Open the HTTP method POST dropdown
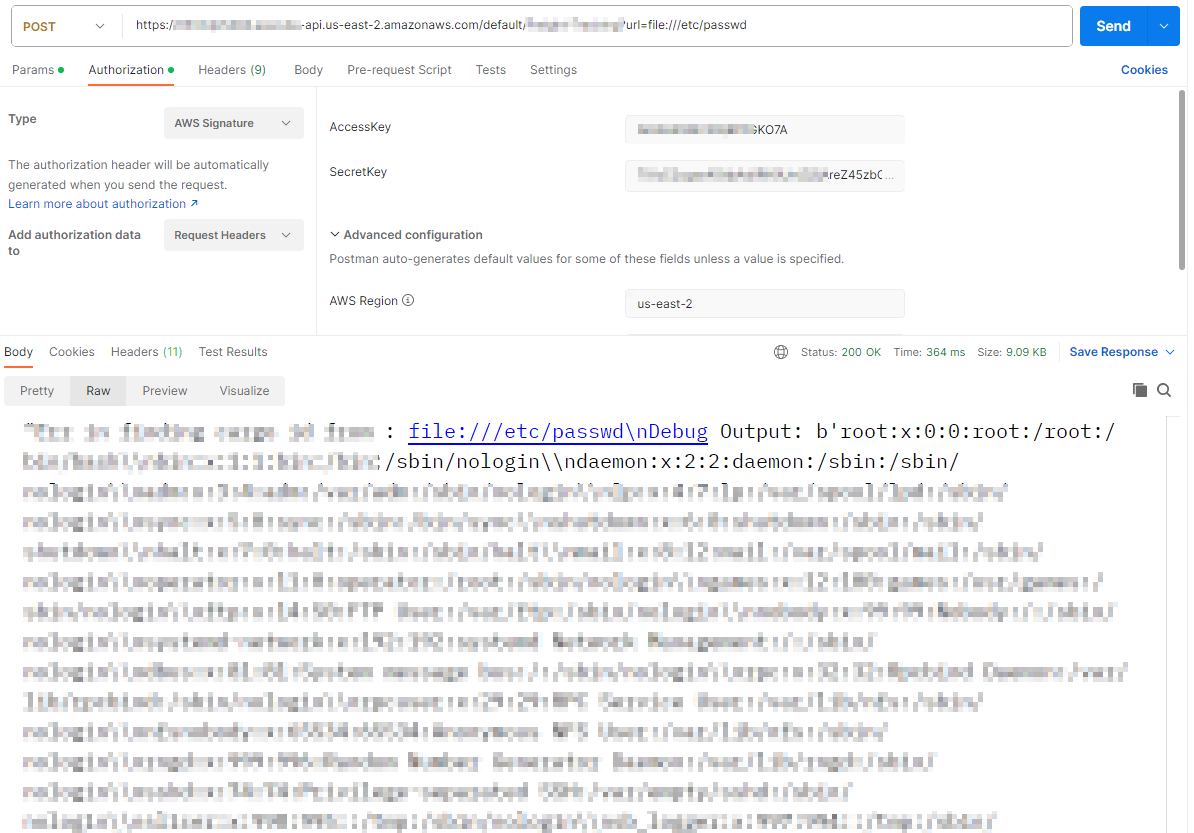The height and width of the screenshot is (833, 1194). click(x=64, y=26)
